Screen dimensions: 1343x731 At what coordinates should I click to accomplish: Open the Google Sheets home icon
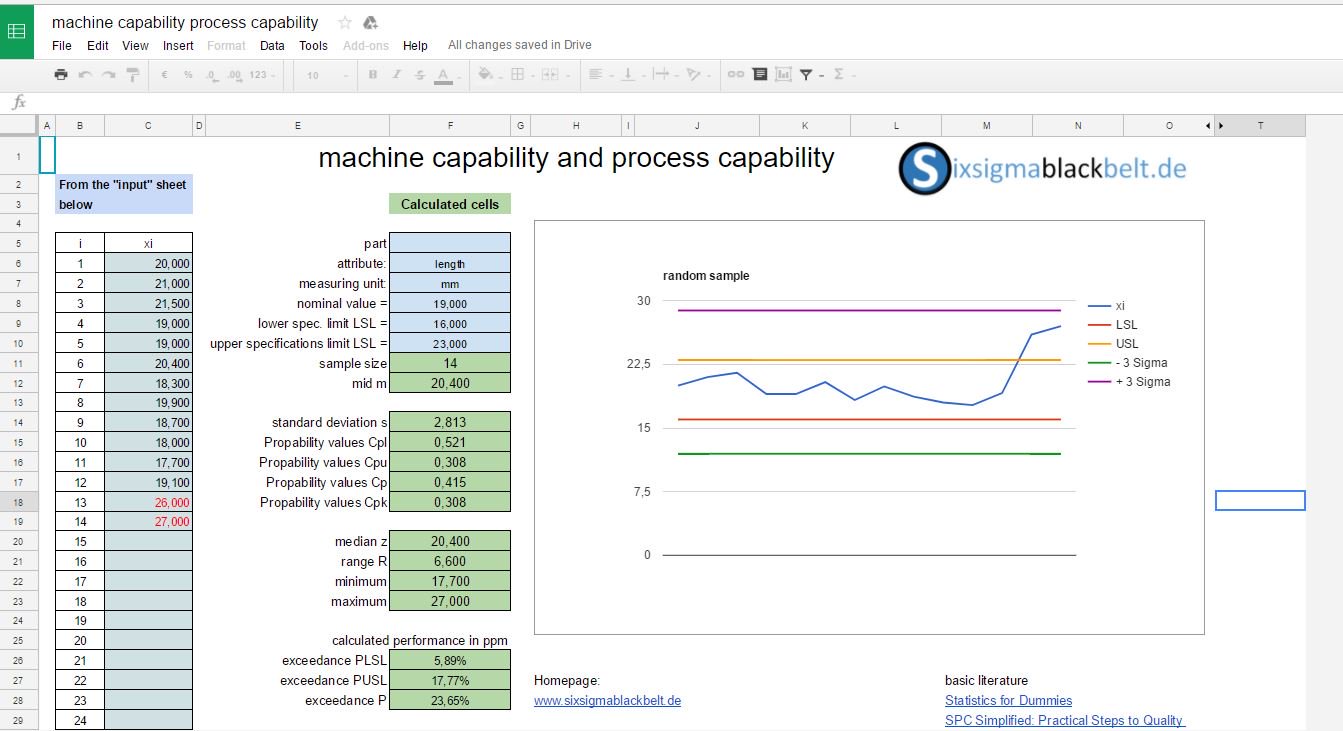pos(17,30)
